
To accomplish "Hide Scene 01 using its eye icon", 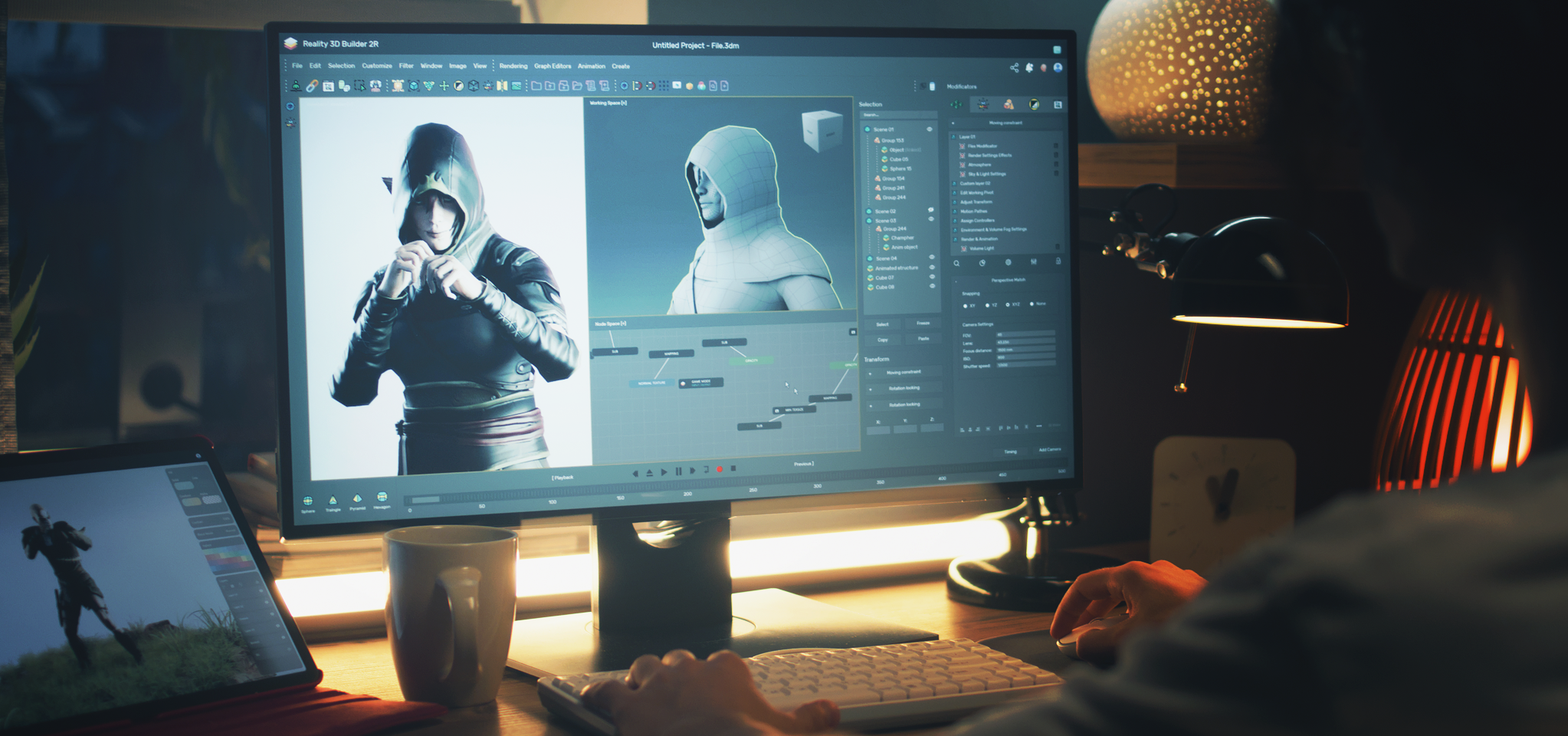I will tap(930, 129).
